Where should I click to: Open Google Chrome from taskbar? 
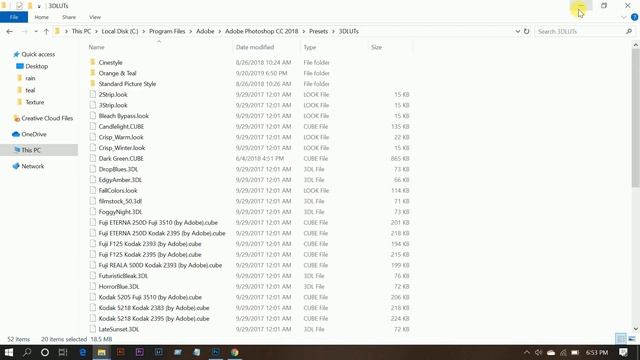pyautogui.click(x=235, y=352)
